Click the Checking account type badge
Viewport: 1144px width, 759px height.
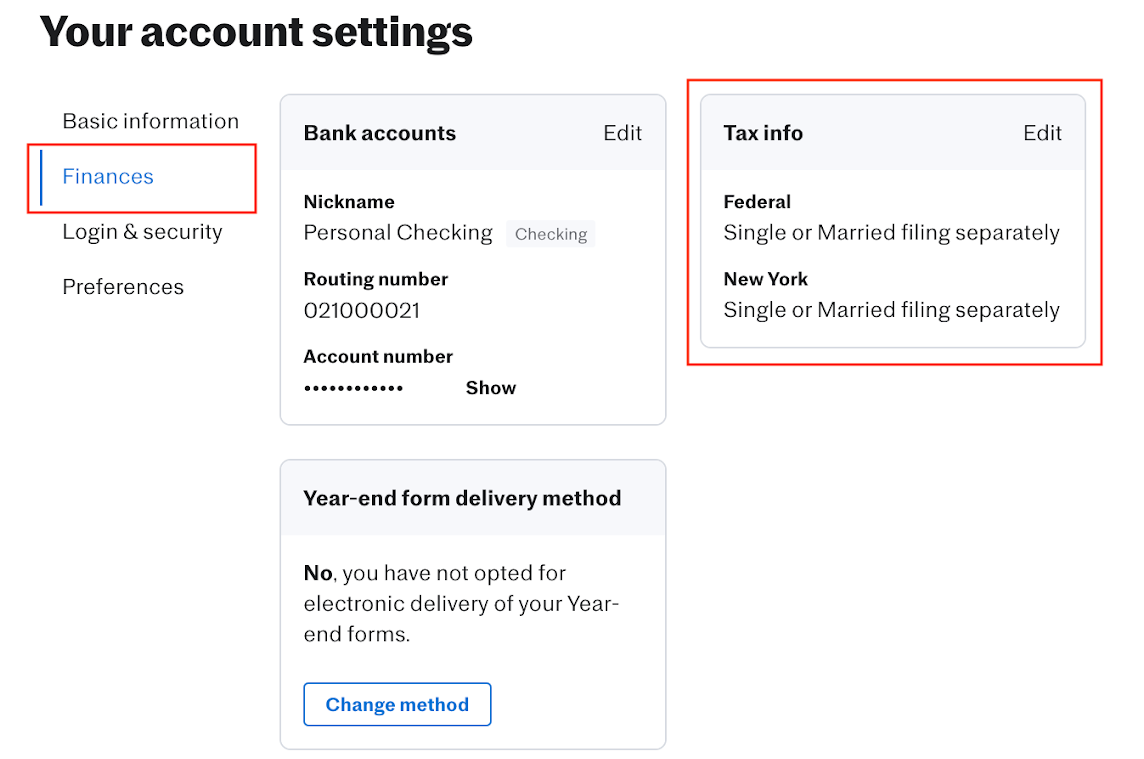(x=551, y=234)
